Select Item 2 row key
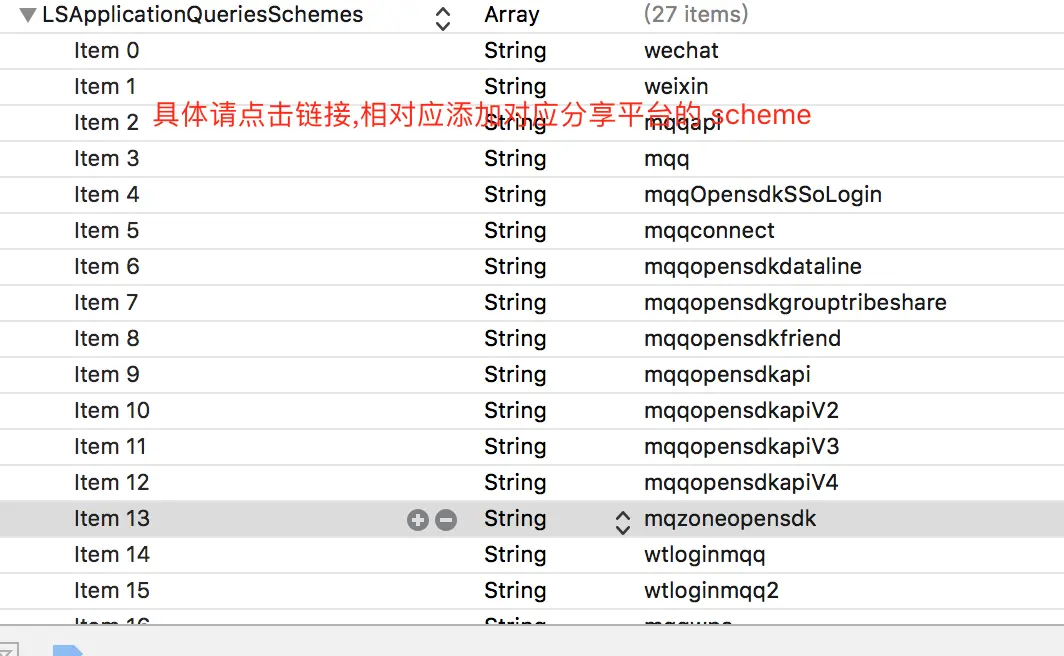The width and height of the screenshot is (1064, 656). (x=107, y=122)
